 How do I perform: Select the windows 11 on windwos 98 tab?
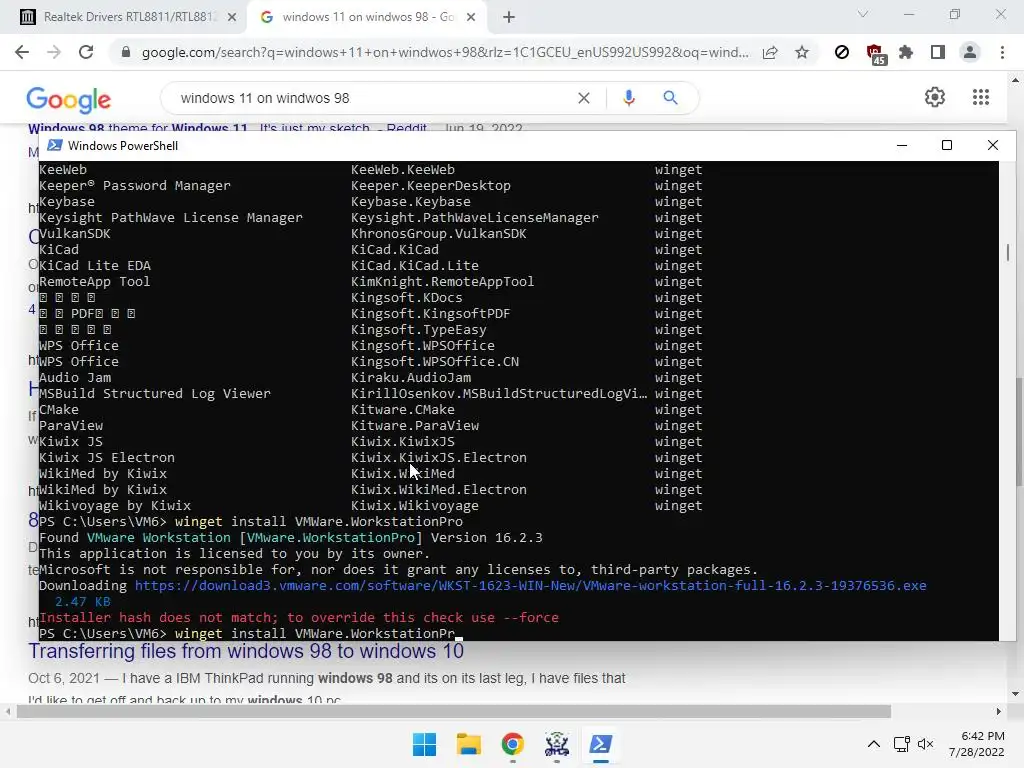368,17
